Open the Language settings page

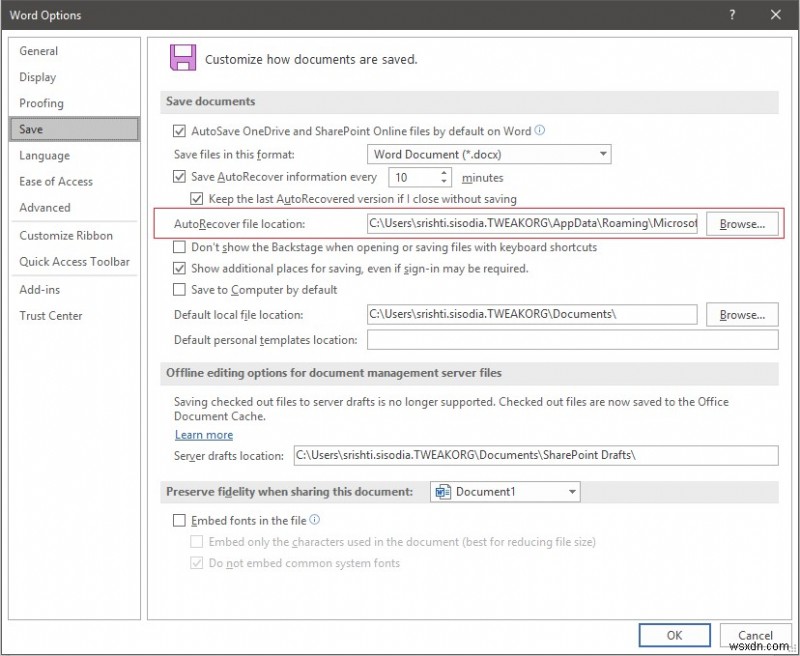[46, 155]
